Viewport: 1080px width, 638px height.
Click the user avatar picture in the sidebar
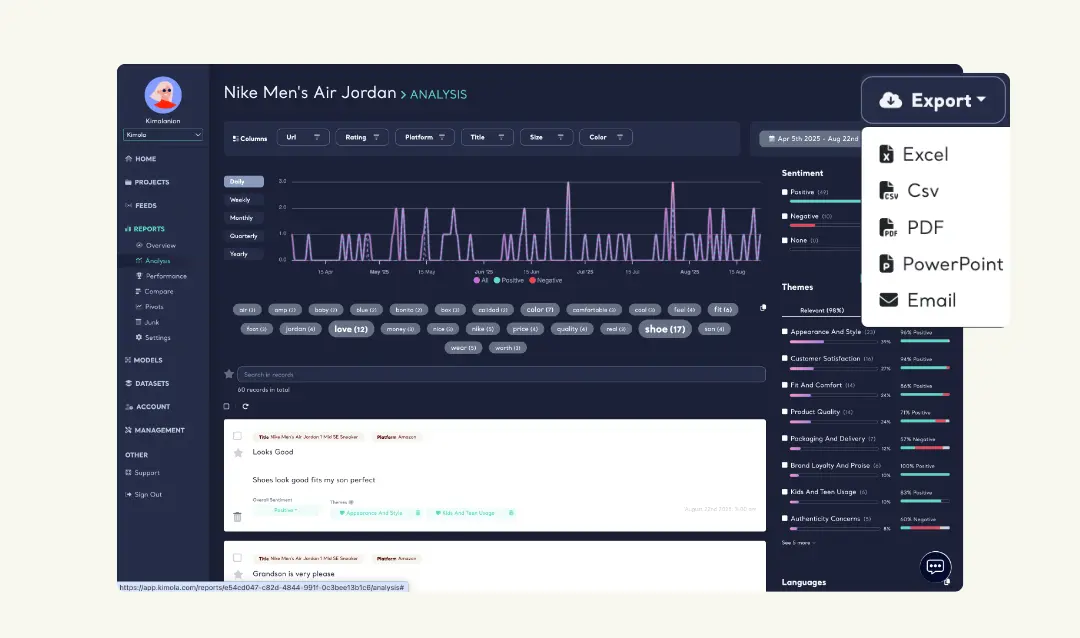pos(163,95)
